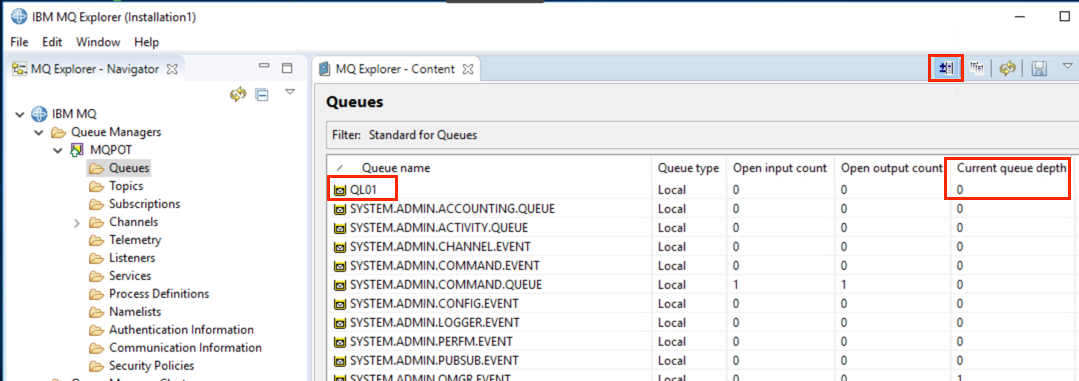Image resolution: width=1079 pixels, height=381 pixels.
Task: Click MQPOT queue manager icon
Action: [x=77, y=150]
